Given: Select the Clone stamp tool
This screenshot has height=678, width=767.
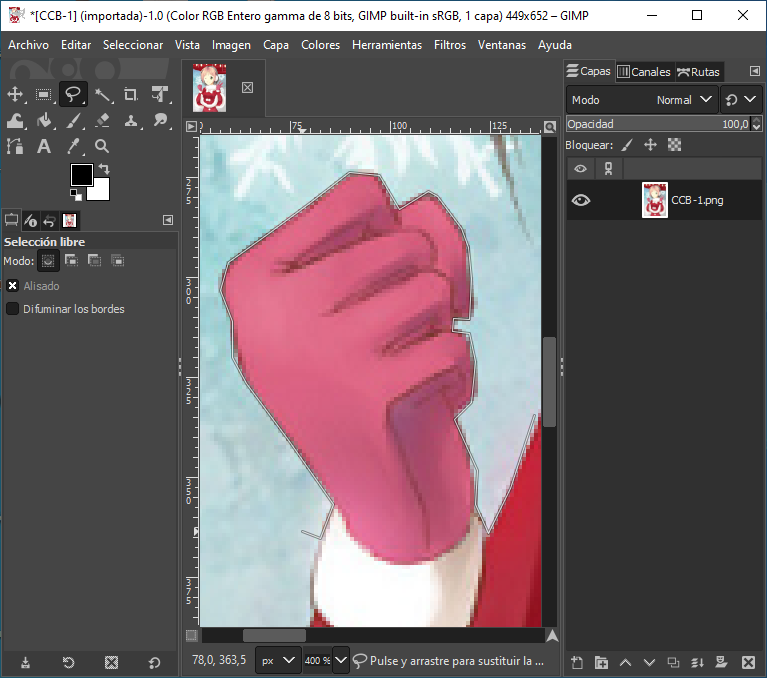Looking at the screenshot, I should point(131,120).
